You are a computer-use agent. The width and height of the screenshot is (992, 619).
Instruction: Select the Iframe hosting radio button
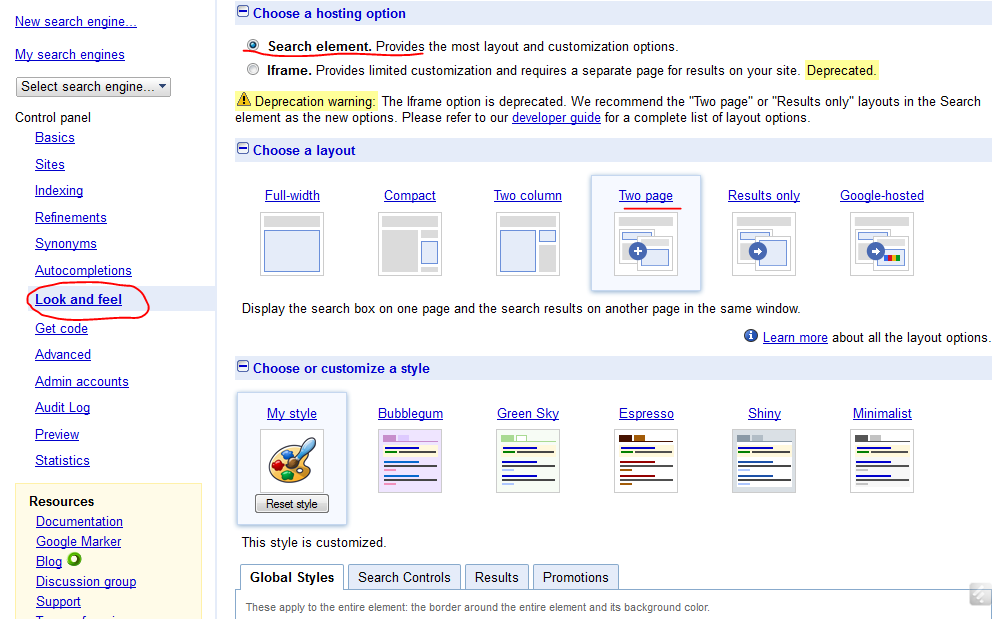point(253,69)
